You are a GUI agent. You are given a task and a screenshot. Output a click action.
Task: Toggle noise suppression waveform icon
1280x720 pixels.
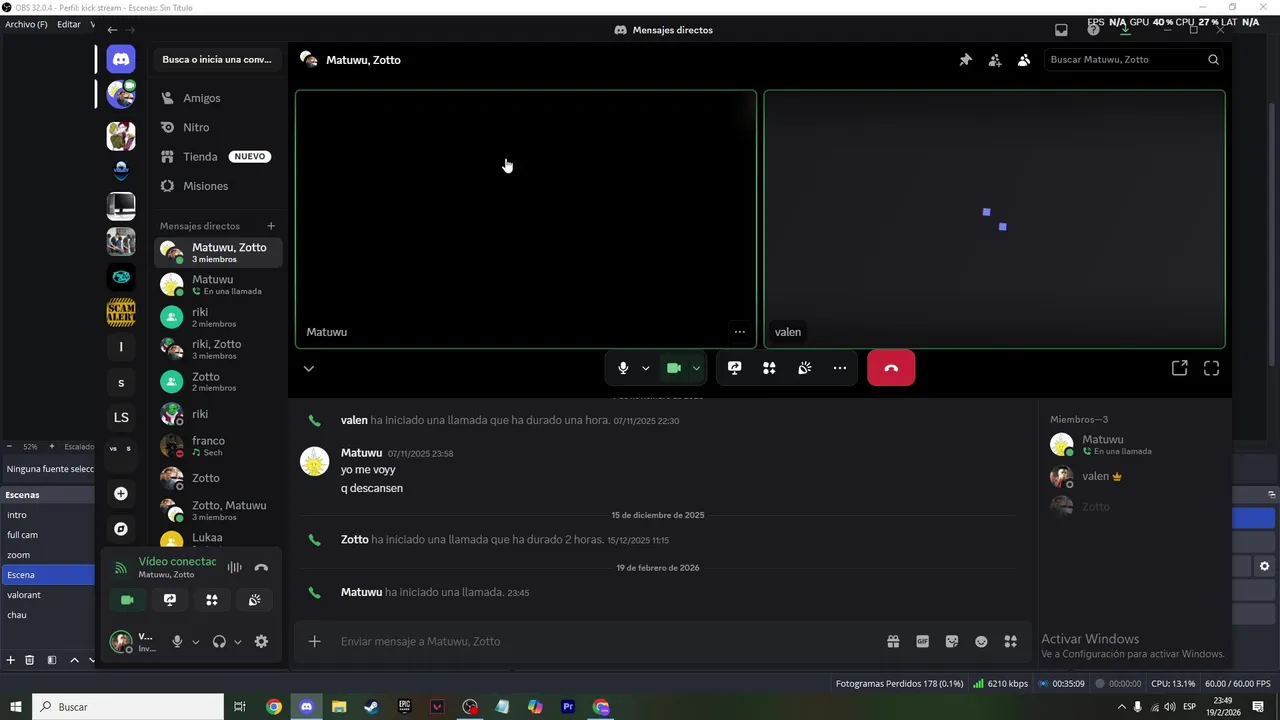pos(234,567)
